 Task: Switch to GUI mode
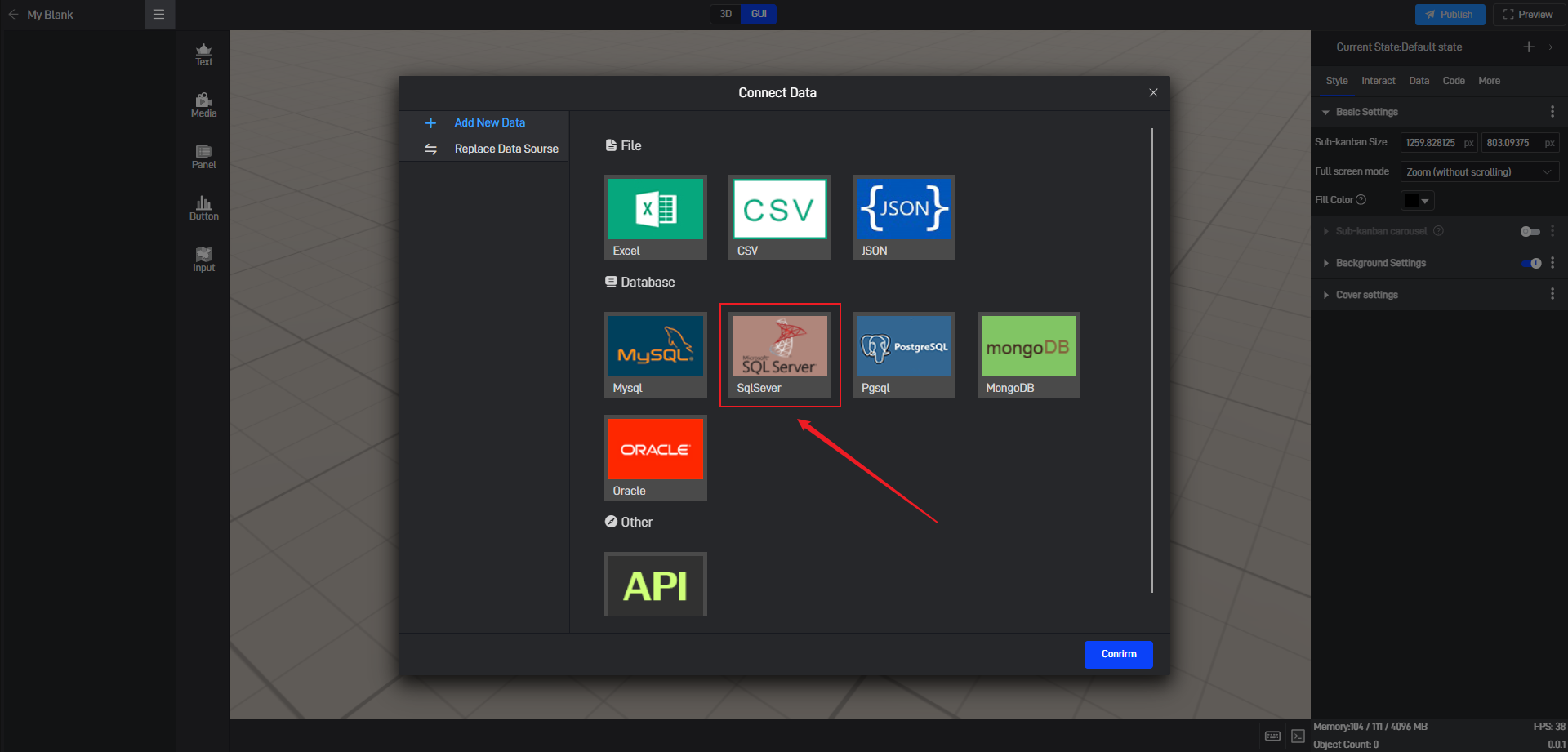click(759, 14)
